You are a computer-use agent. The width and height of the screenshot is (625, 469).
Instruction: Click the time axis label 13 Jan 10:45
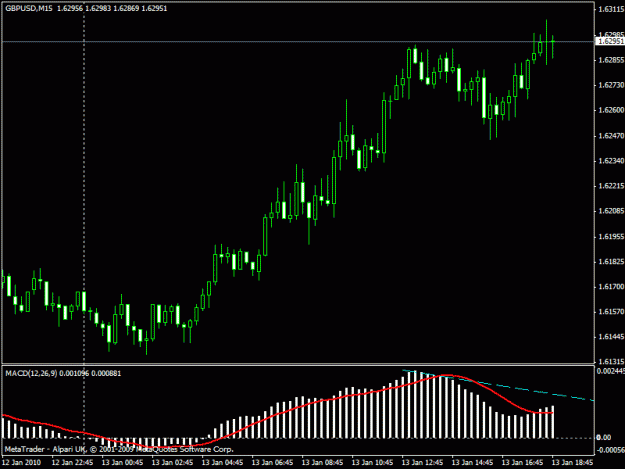[372, 463]
